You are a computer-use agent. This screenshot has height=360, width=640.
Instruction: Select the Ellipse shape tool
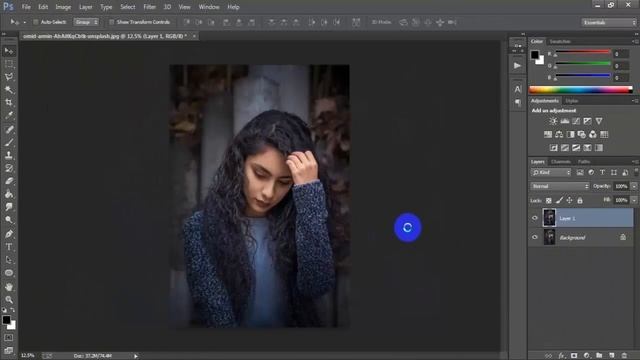point(9,273)
